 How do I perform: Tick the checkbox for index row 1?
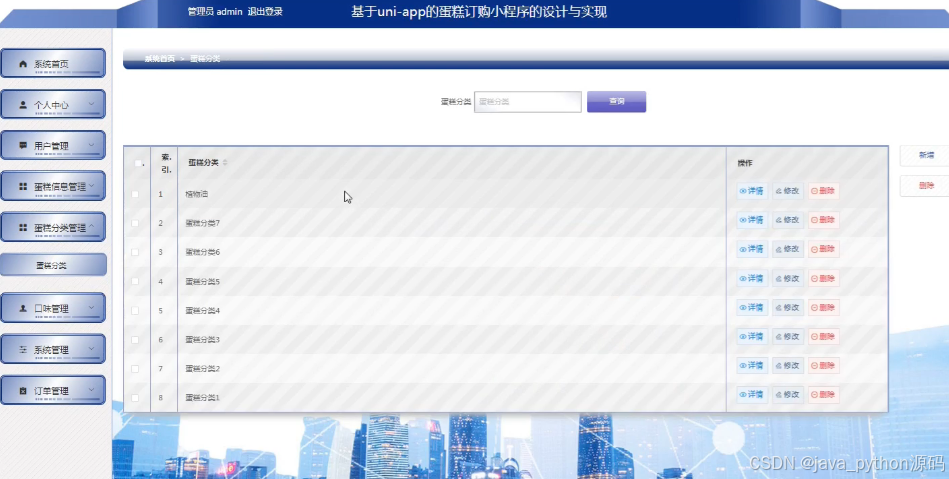pyautogui.click(x=135, y=194)
